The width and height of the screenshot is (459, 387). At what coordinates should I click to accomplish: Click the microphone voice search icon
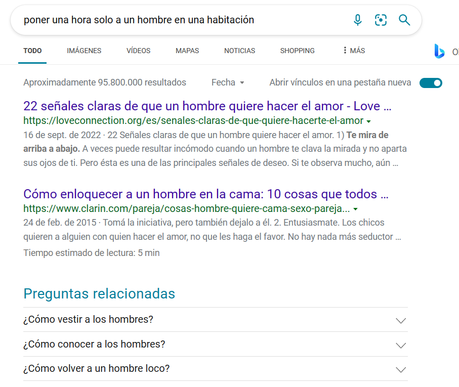coord(357,20)
